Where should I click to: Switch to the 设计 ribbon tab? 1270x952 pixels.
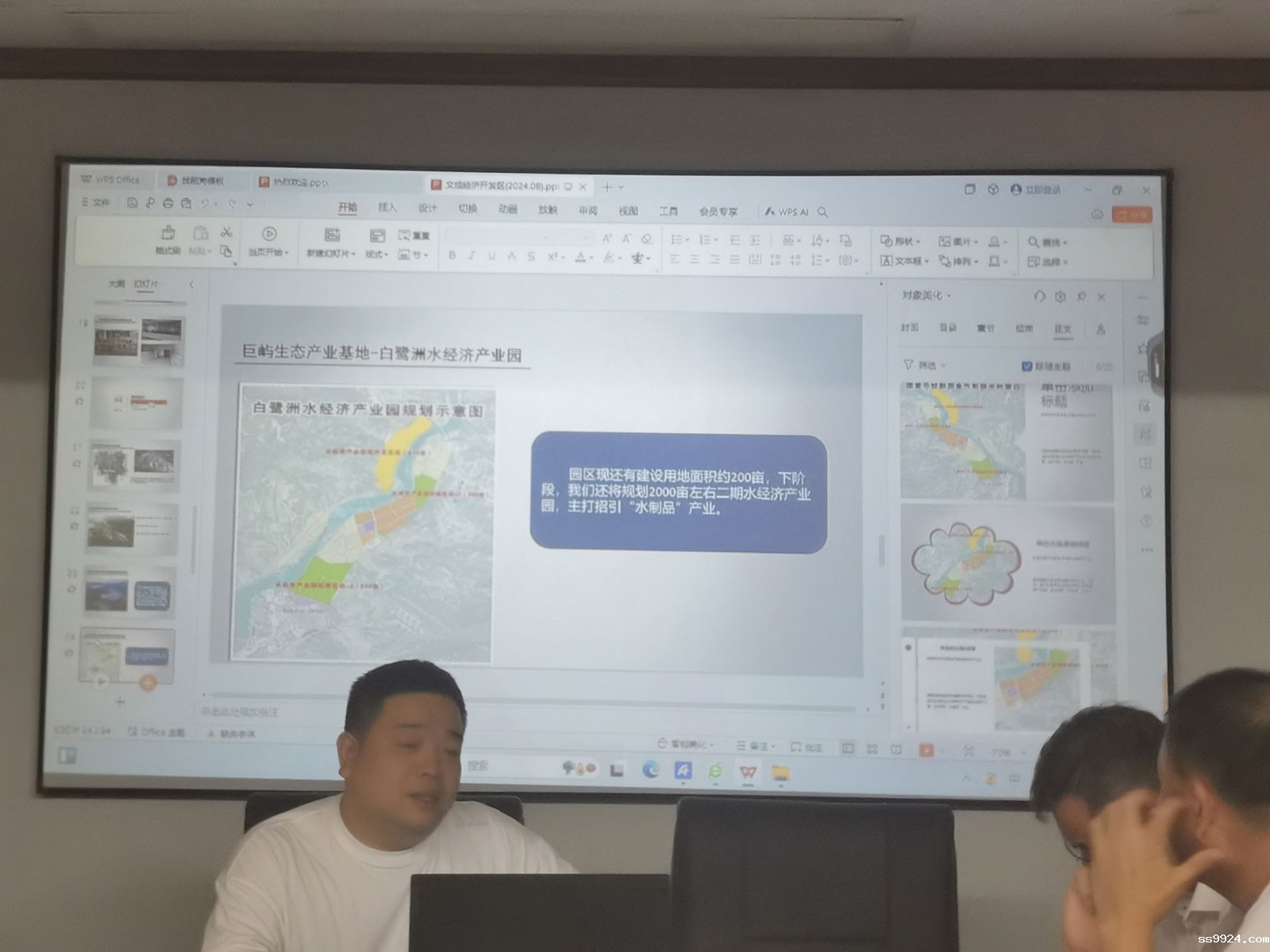[427, 209]
